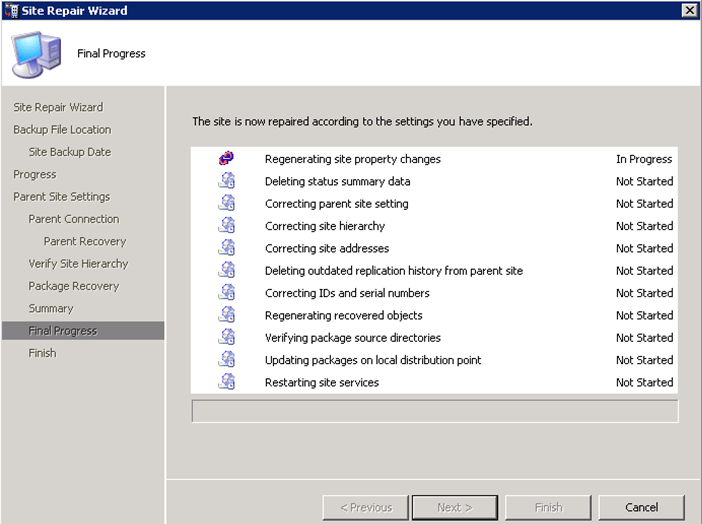The height and width of the screenshot is (524, 702).
Task: Click the 'Correcting site hierarchy' row text
Action: click(x=325, y=226)
